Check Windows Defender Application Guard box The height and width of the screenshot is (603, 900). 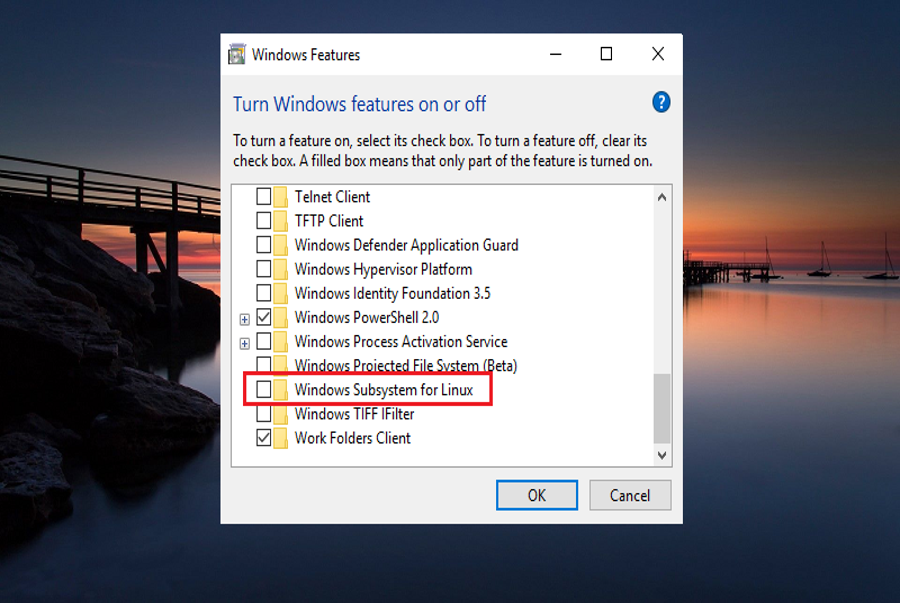[263, 245]
